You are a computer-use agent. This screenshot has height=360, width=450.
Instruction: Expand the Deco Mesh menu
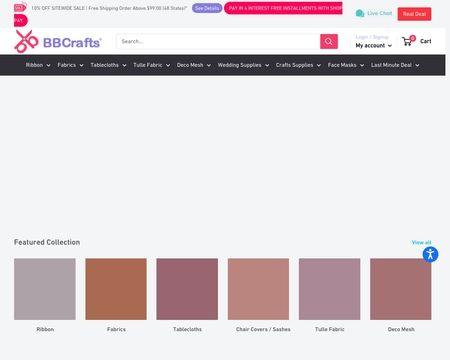point(194,65)
